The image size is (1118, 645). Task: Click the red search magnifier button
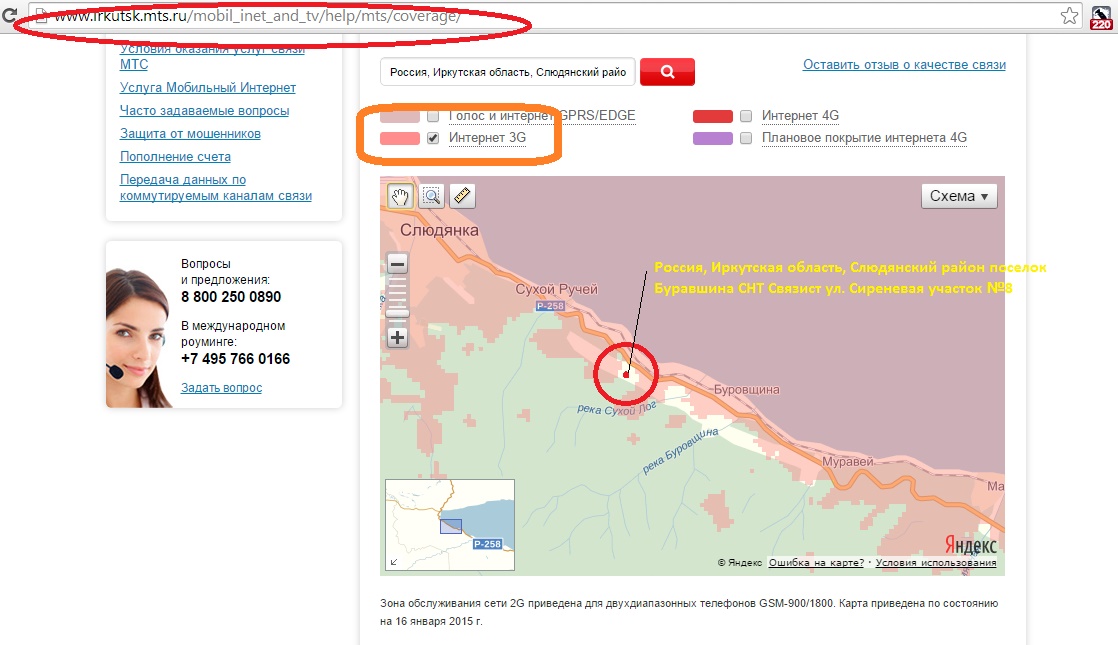(667, 72)
